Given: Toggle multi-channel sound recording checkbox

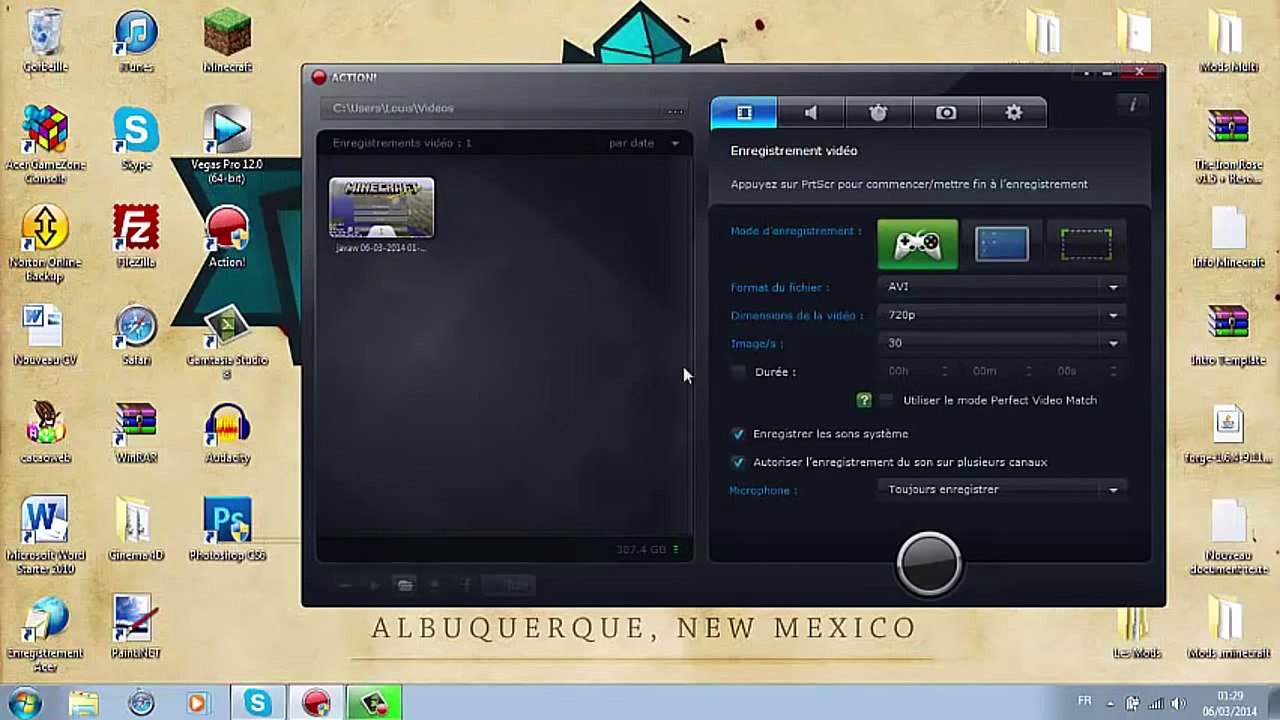Looking at the screenshot, I should click(738, 462).
